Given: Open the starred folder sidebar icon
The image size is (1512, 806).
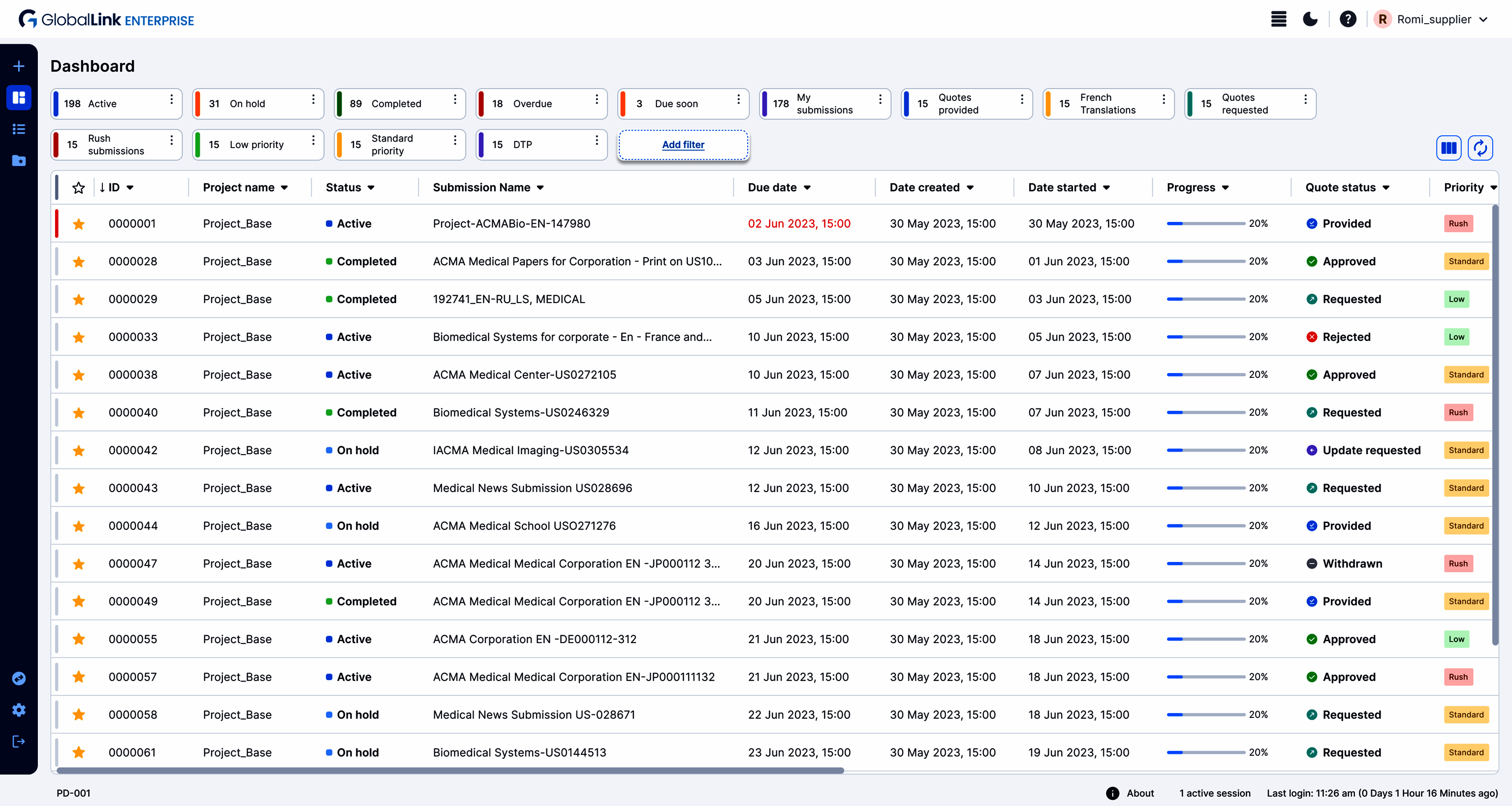Looking at the screenshot, I should pos(19,160).
